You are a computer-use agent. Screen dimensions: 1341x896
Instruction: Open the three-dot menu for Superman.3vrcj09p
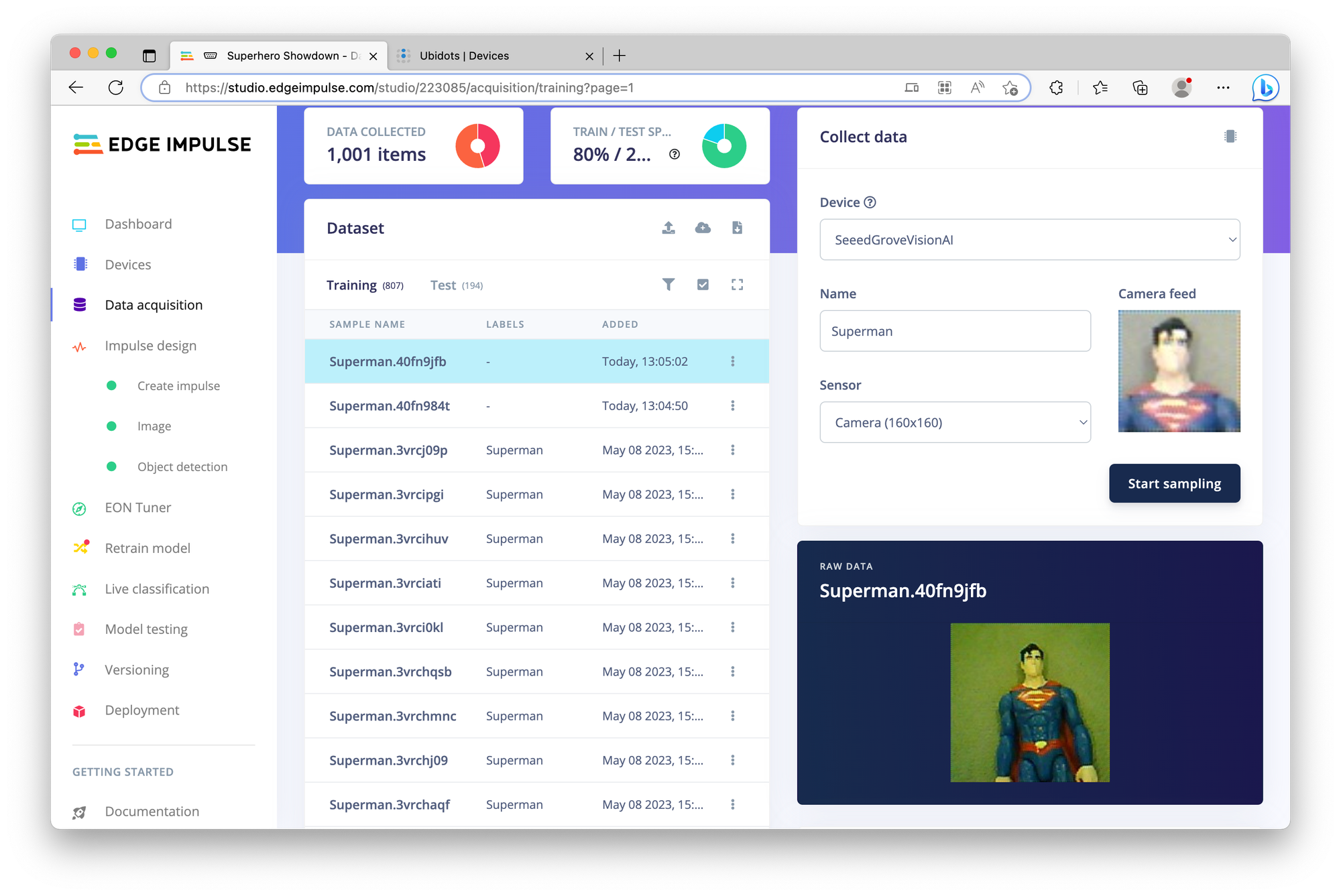pyautogui.click(x=732, y=450)
